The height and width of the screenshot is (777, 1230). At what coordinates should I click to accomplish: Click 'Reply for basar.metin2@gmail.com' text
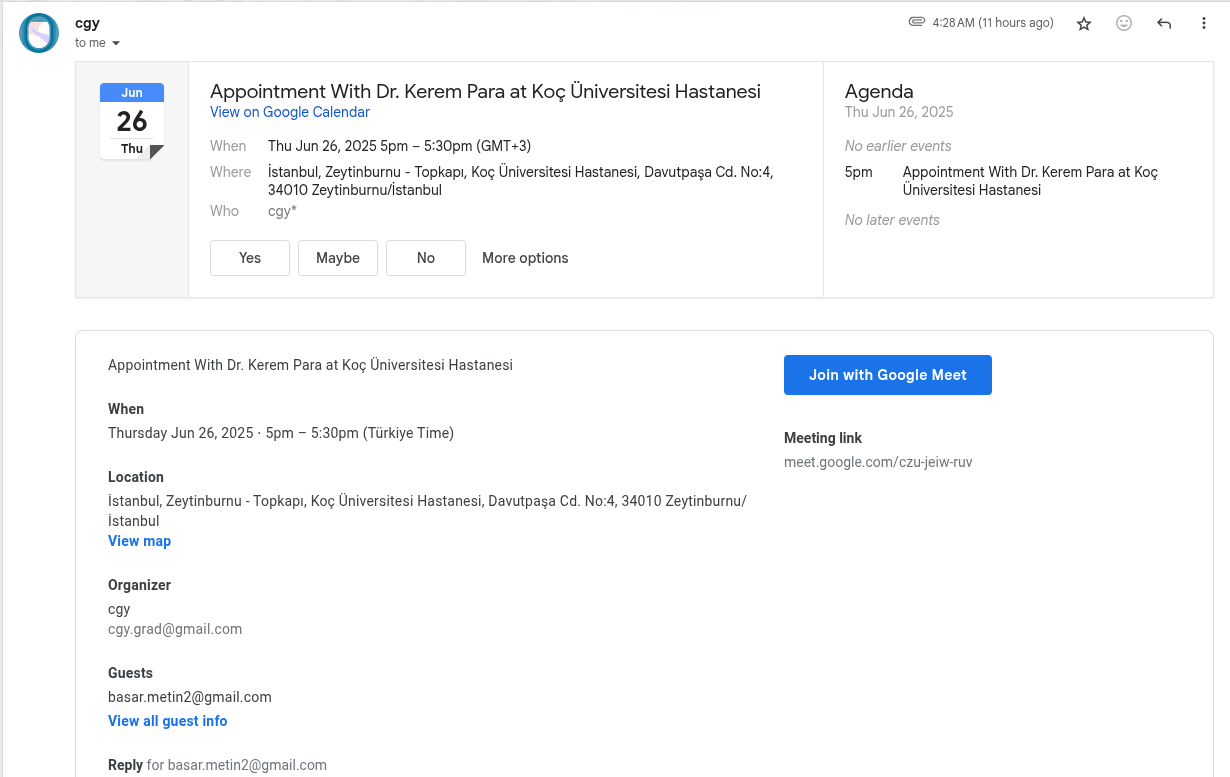[217, 765]
